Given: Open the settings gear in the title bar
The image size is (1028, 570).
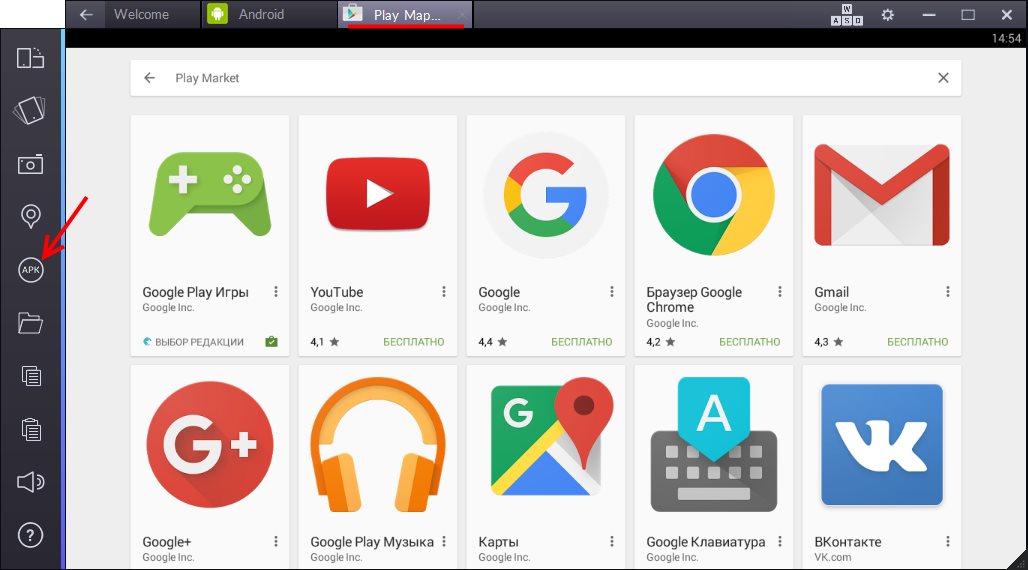Looking at the screenshot, I should [x=888, y=14].
